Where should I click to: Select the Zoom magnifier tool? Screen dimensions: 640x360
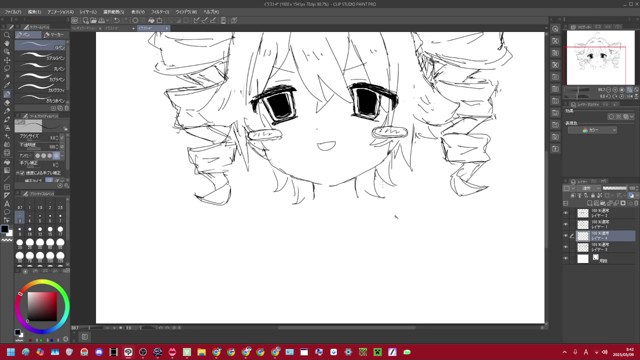click(x=7, y=35)
